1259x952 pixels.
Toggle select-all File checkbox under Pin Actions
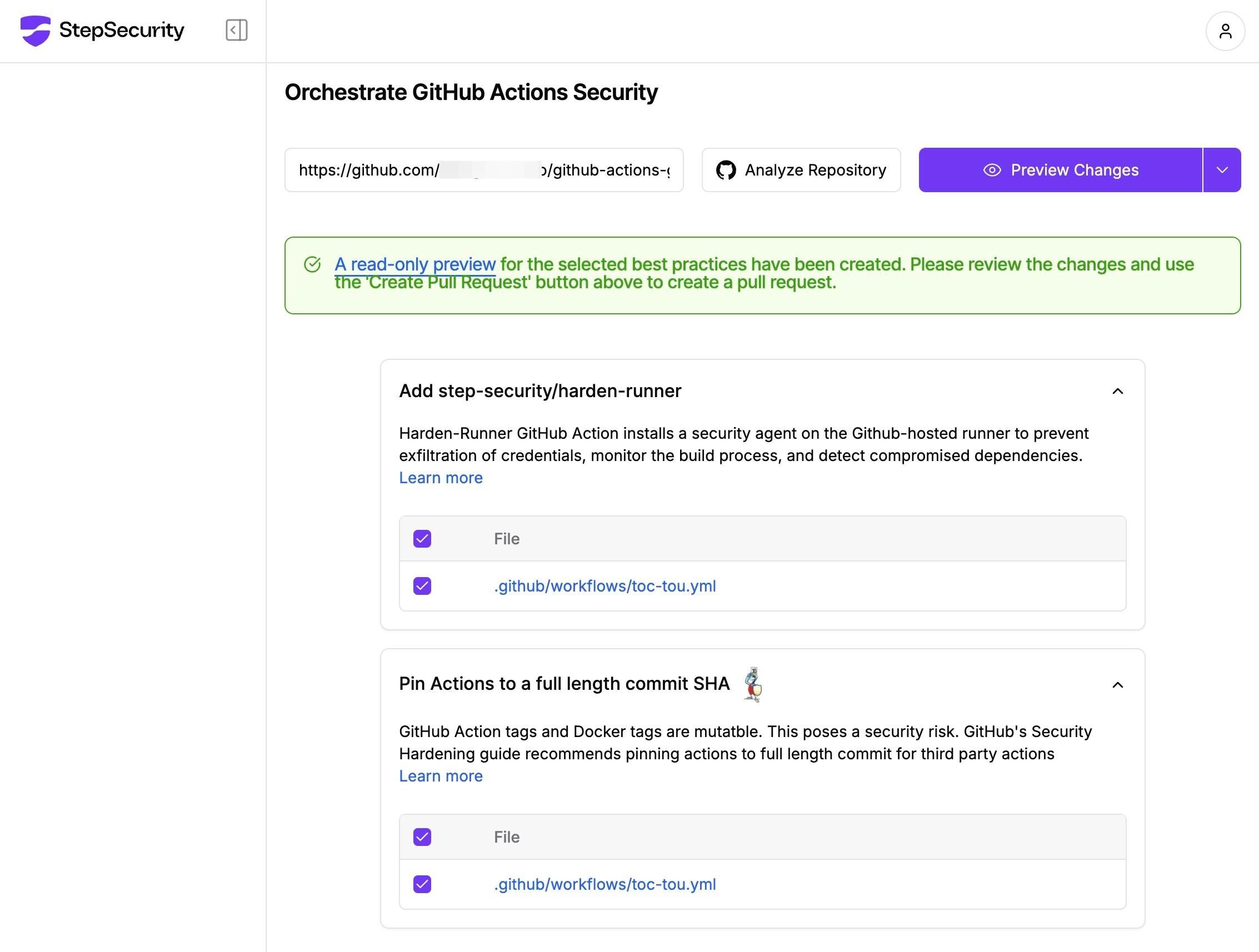point(422,836)
